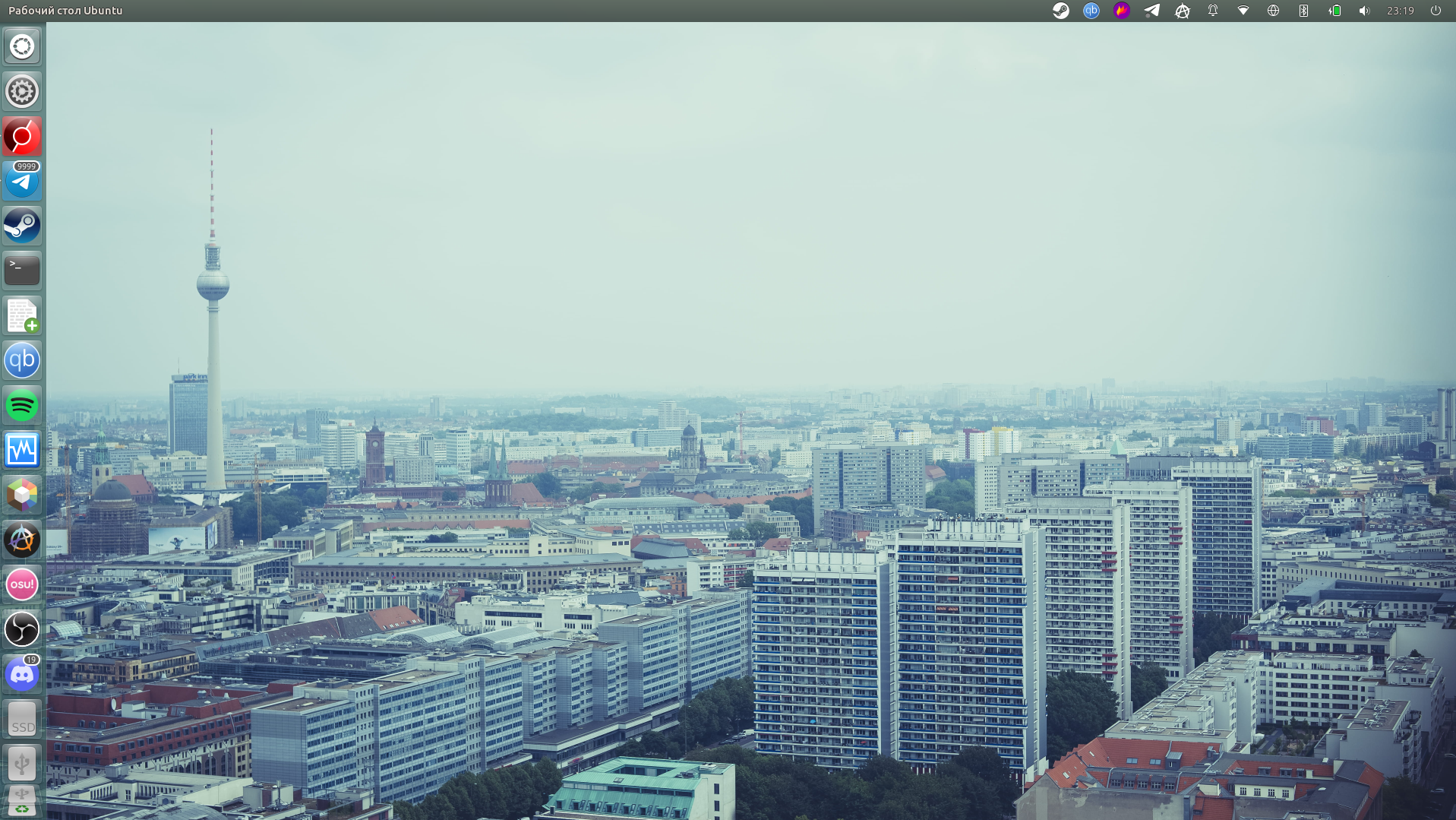Open the text editor document icon
This screenshot has width=1456, height=820.
[x=22, y=315]
